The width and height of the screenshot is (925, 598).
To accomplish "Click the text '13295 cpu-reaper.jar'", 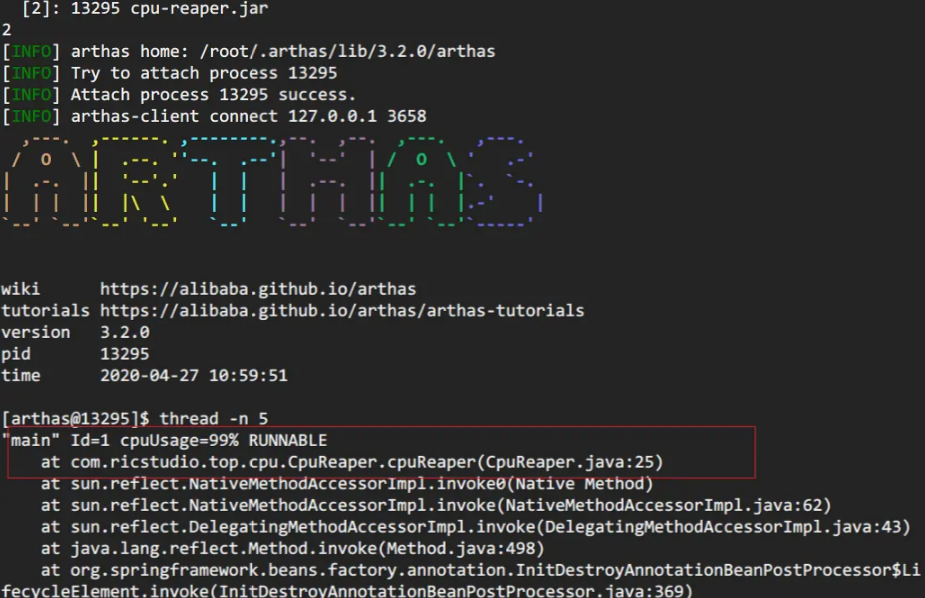I will 169,8.
